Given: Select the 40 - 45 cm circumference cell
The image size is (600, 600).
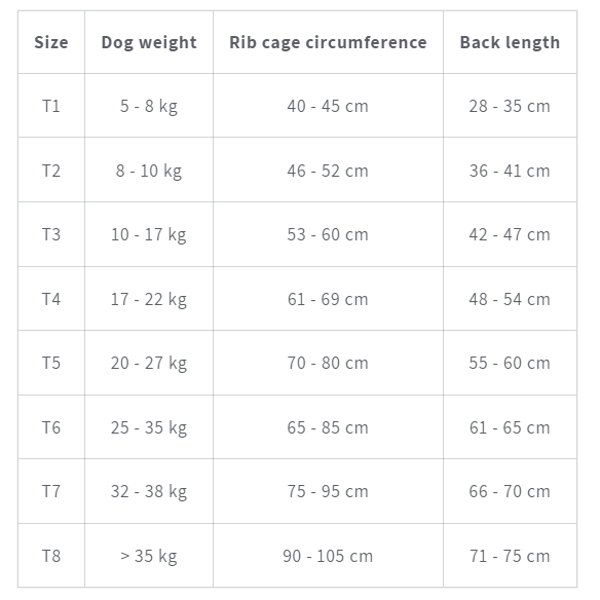Looking at the screenshot, I should (328, 106).
